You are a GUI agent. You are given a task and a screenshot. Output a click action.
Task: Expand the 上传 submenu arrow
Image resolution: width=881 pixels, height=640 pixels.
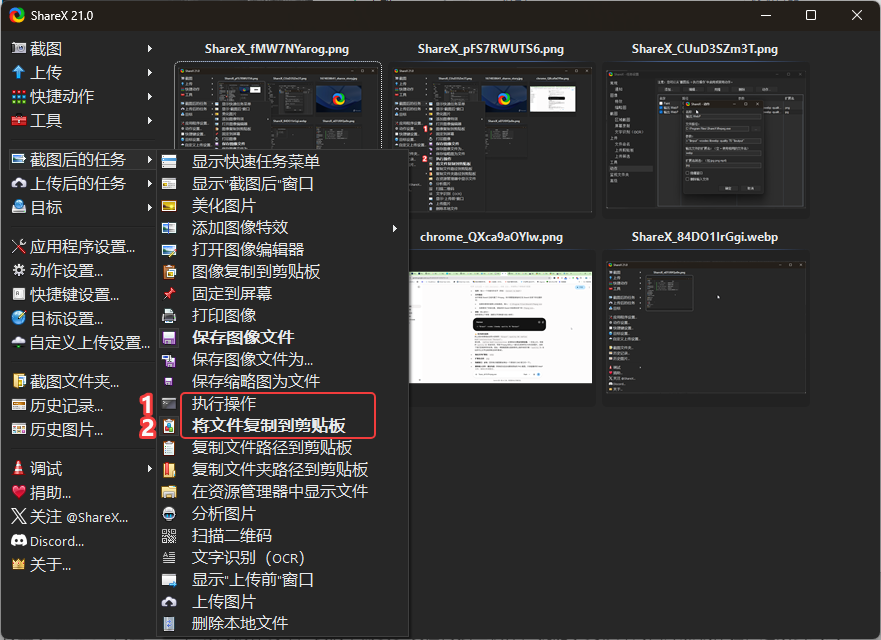click(149, 72)
